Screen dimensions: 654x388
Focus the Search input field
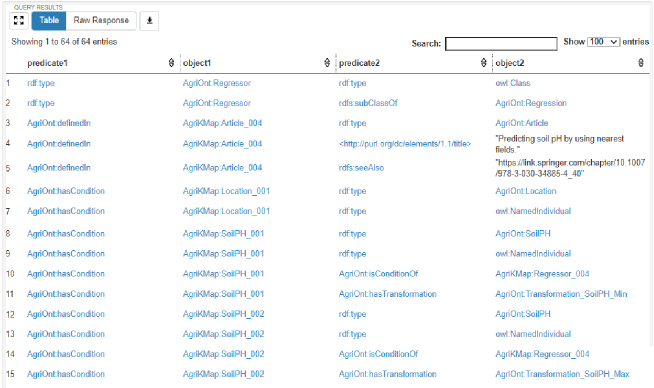click(501, 43)
